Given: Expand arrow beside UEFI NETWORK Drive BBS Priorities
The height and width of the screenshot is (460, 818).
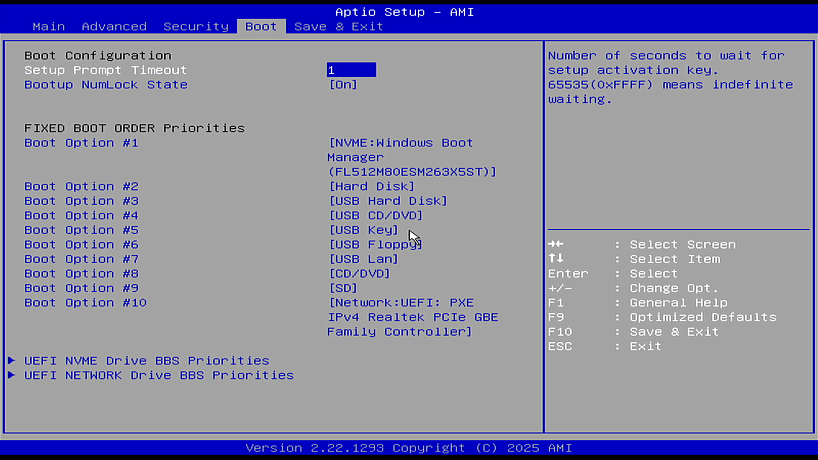Looking at the screenshot, I should [x=11, y=375].
